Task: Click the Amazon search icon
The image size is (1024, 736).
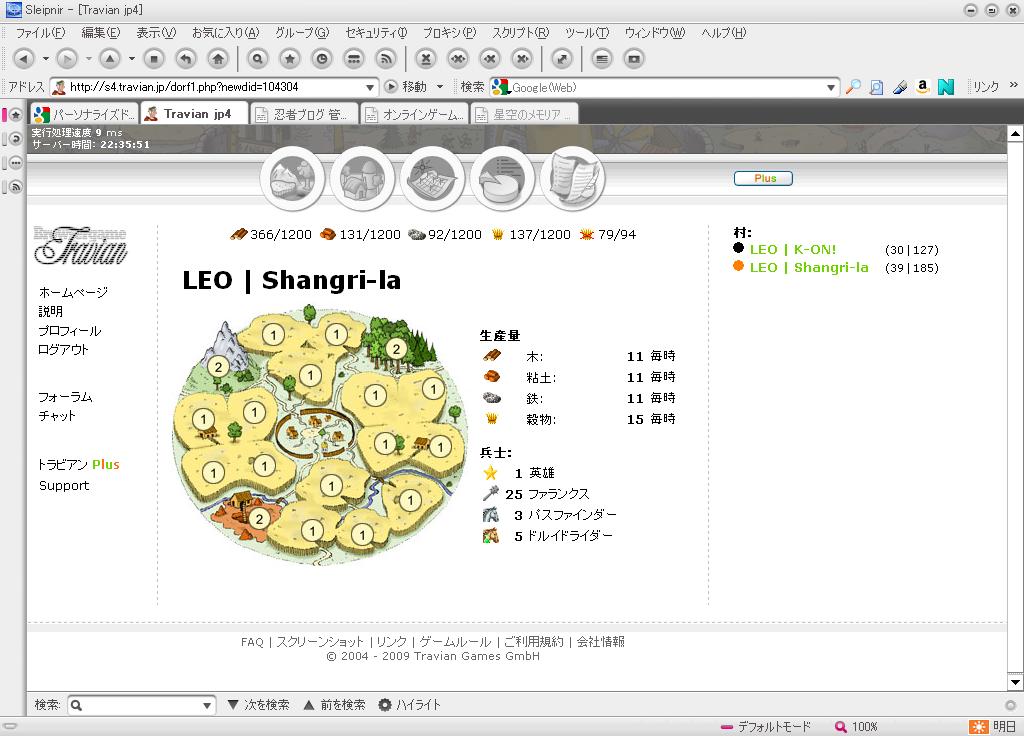Action: coord(923,87)
